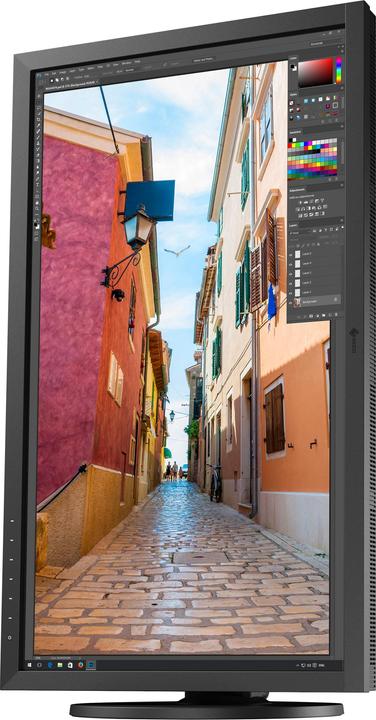Viewport: 376px width, 720px height.
Task: Select the Background layer thumbnail
Action: (297, 302)
